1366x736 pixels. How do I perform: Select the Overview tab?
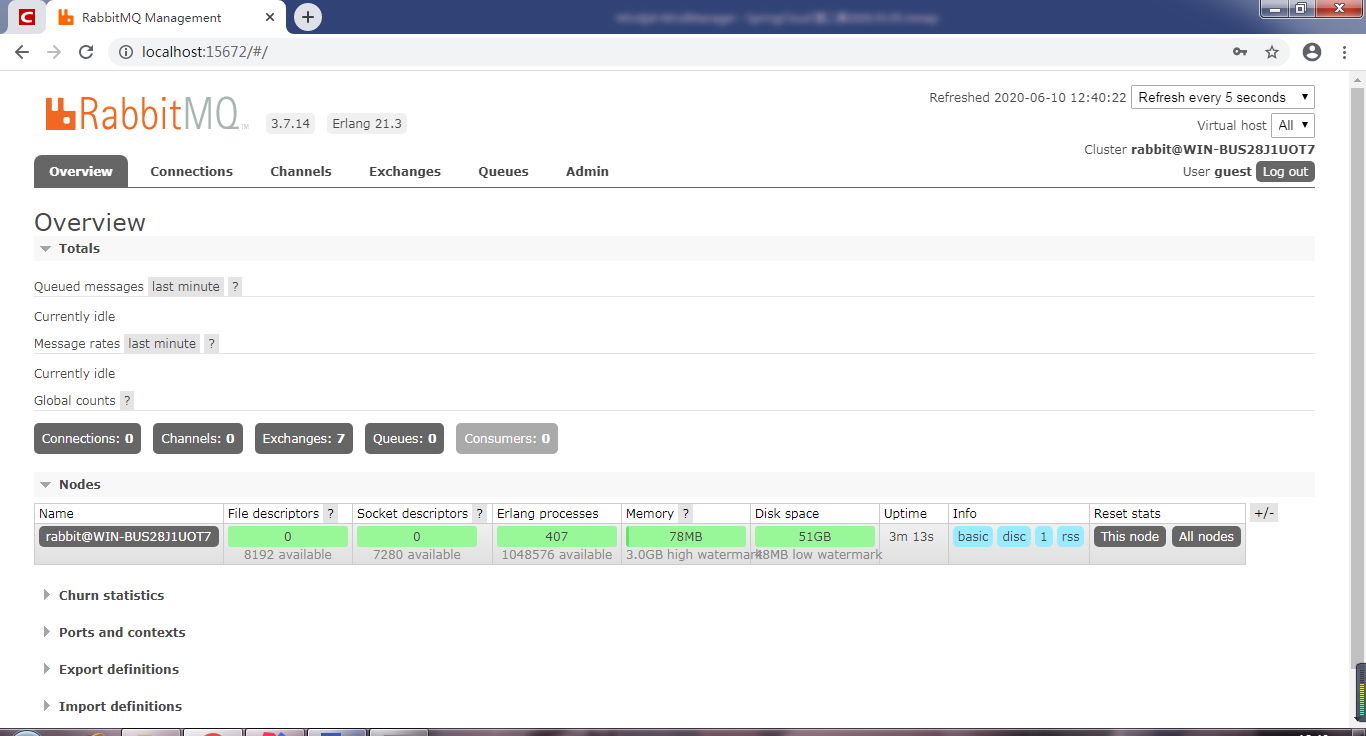click(x=81, y=171)
